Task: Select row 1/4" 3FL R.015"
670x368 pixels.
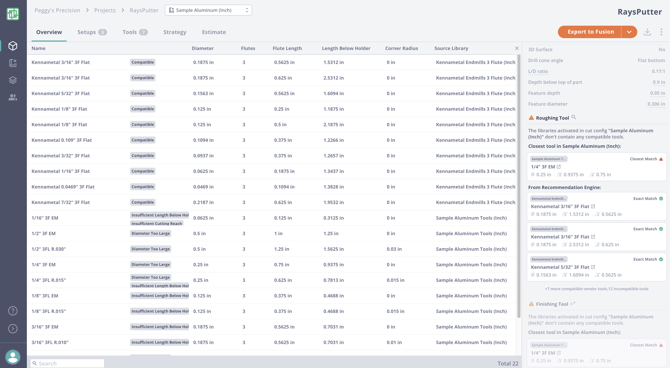Action: tap(272, 280)
